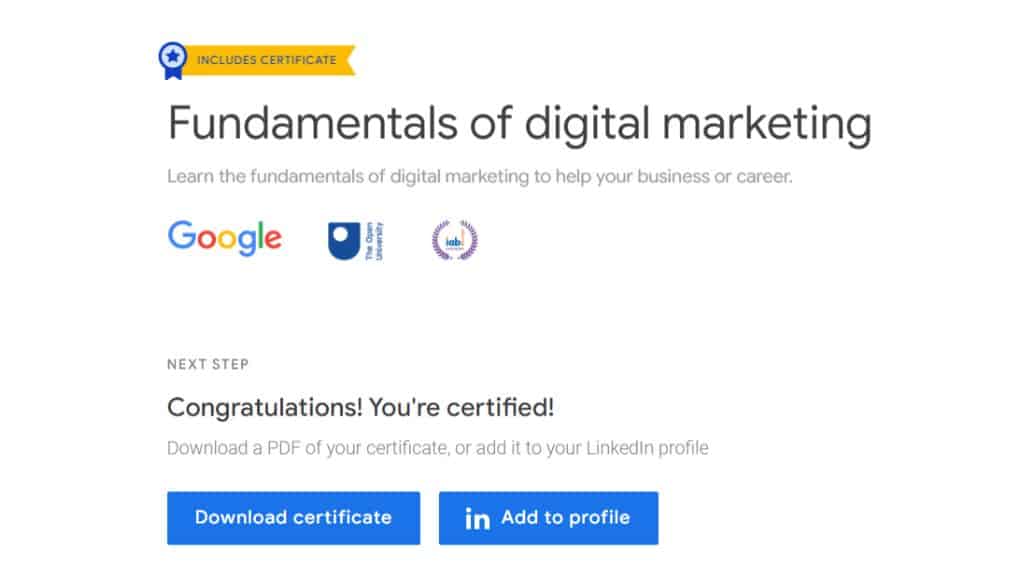Screen dimensions: 1024x576
Task: Click the multicolored G in the Google logo
Action: point(183,238)
